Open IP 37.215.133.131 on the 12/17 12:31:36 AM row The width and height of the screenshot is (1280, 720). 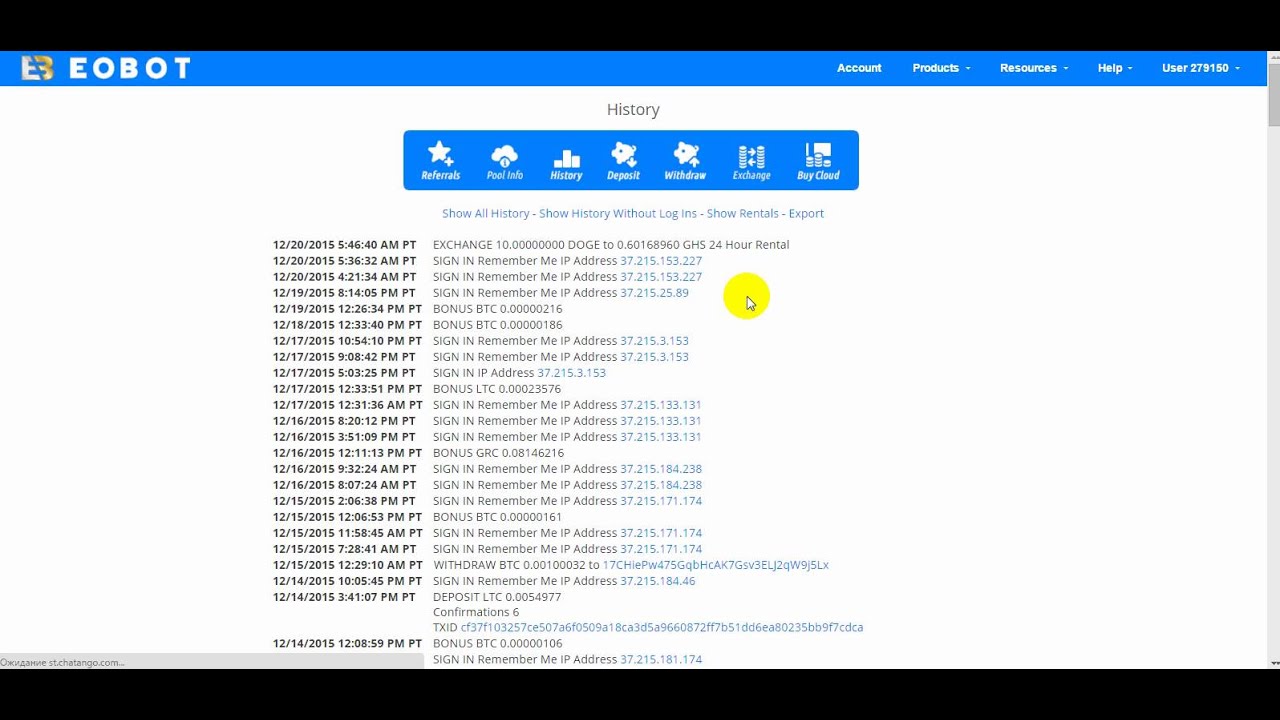661,405
